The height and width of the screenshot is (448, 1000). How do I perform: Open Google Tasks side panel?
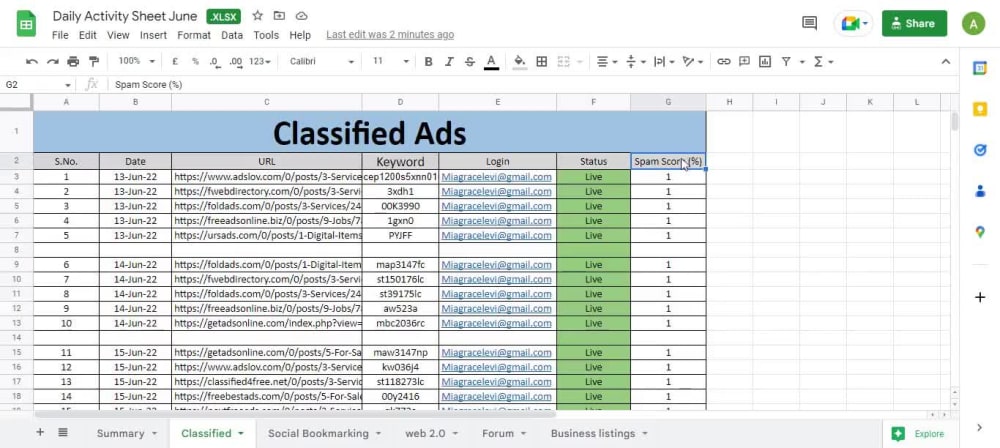[980, 150]
